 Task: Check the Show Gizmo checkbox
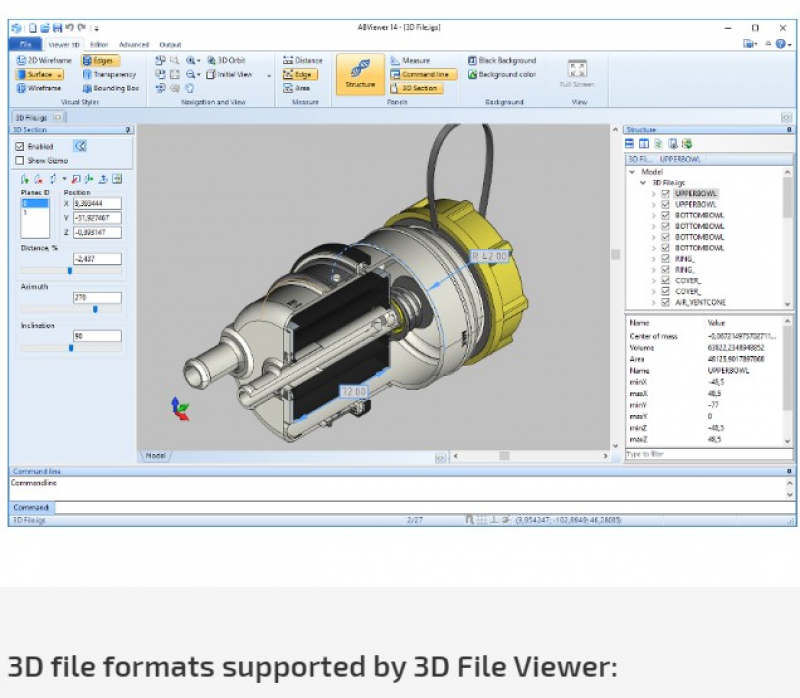(20, 160)
